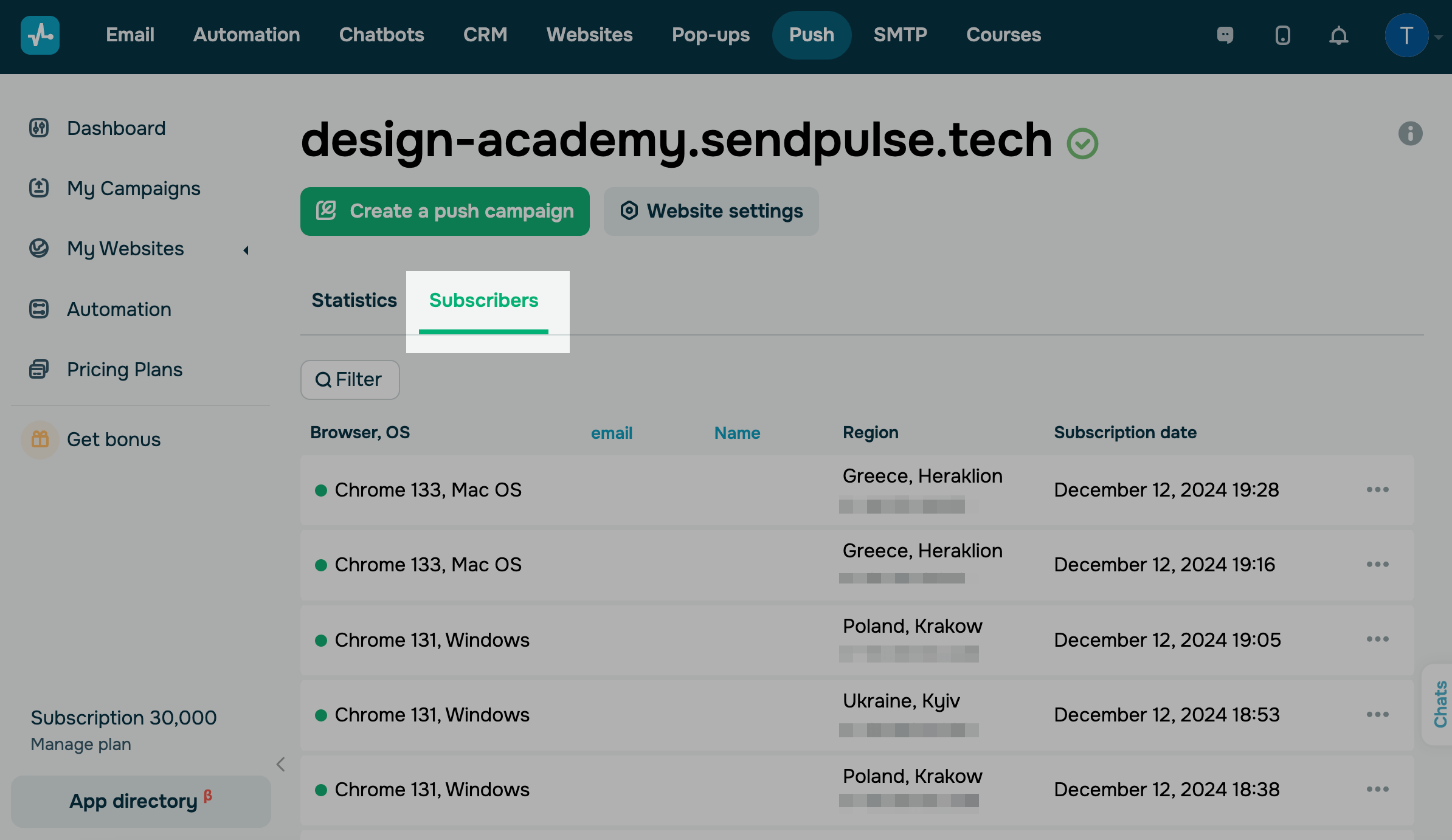Click the My Websites sidebar icon
1452x840 pixels.
click(x=39, y=248)
